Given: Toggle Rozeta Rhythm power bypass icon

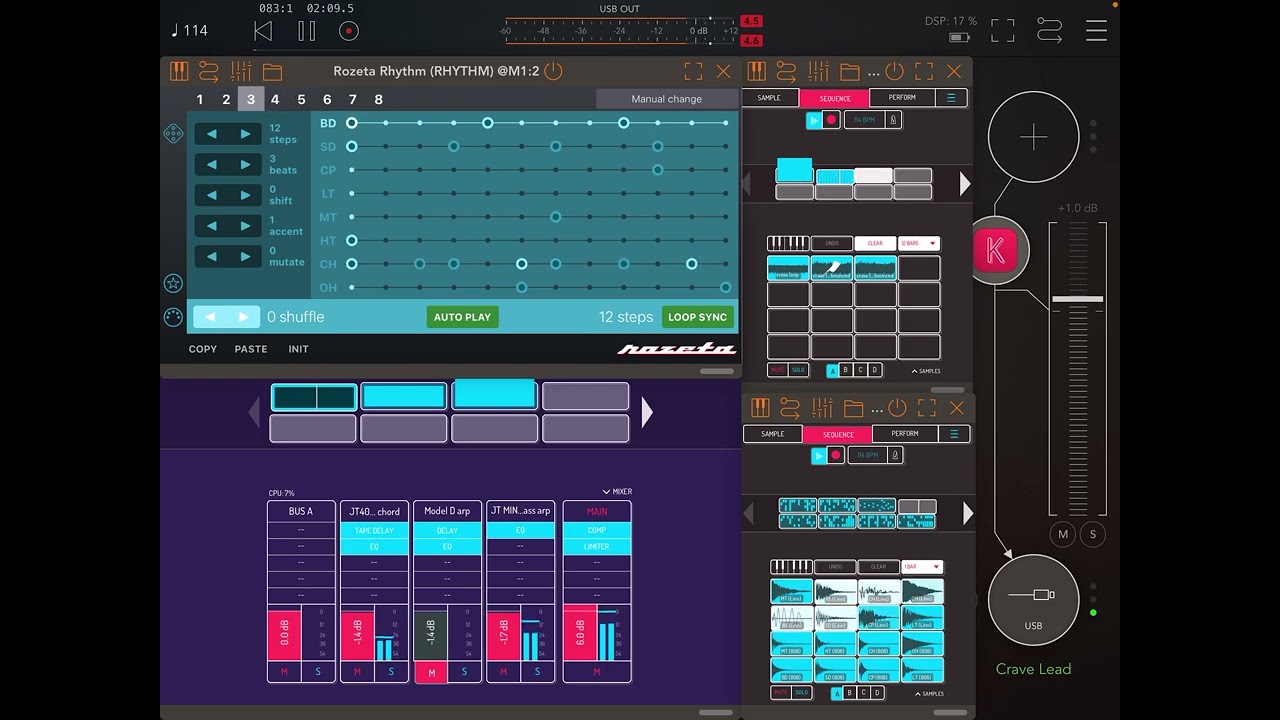Looking at the screenshot, I should (553, 71).
